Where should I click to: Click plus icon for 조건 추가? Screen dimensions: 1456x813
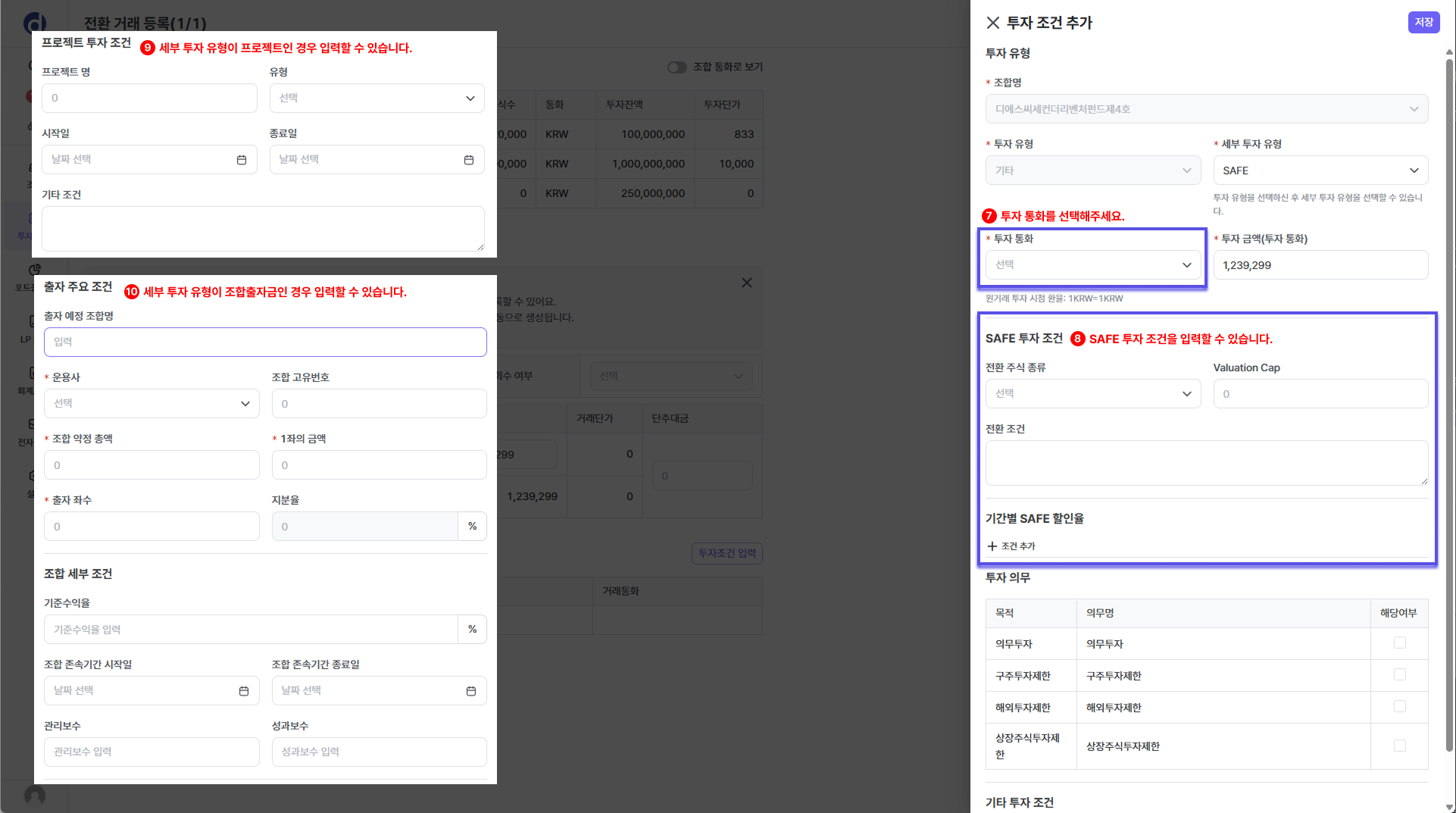click(992, 546)
